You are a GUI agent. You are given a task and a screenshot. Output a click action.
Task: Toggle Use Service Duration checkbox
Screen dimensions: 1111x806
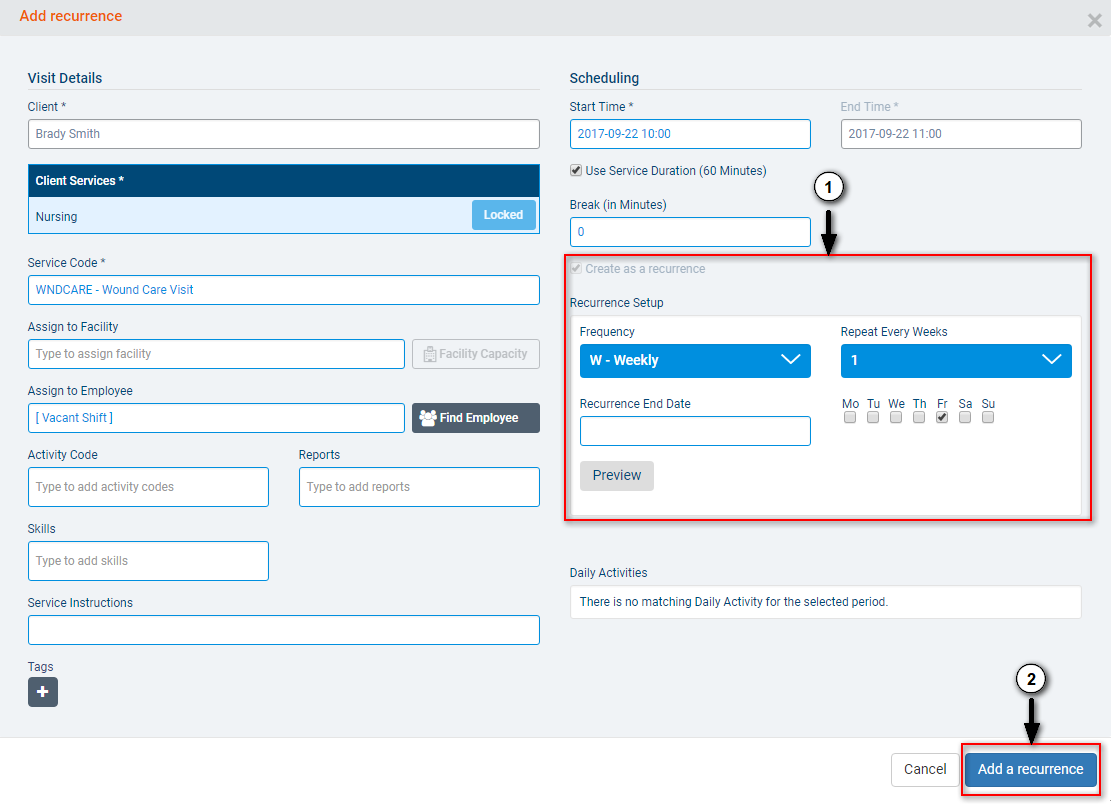pos(576,171)
